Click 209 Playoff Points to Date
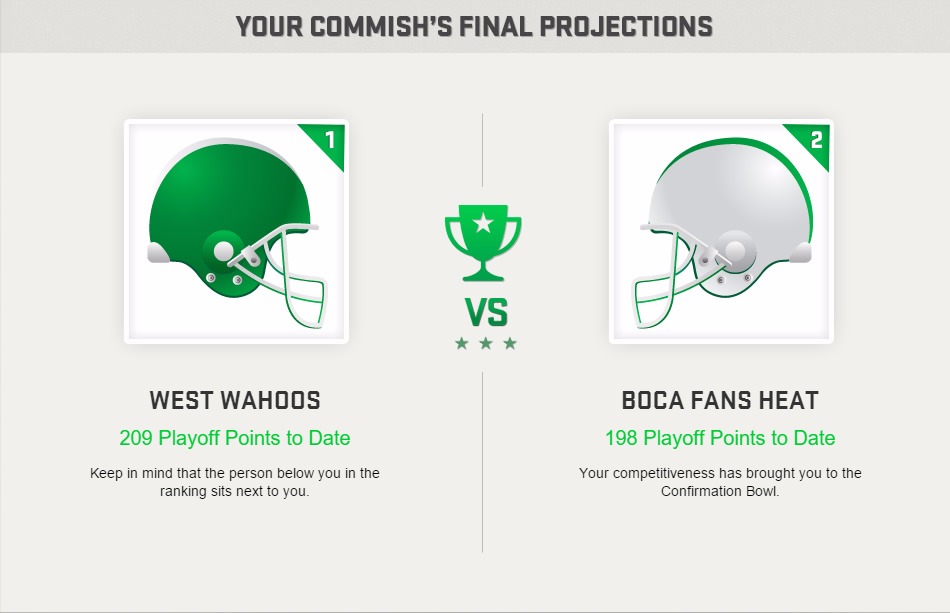 click(235, 438)
